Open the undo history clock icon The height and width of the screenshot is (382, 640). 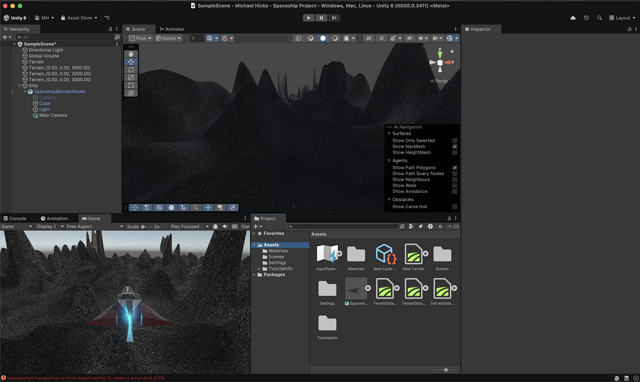tap(586, 18)
